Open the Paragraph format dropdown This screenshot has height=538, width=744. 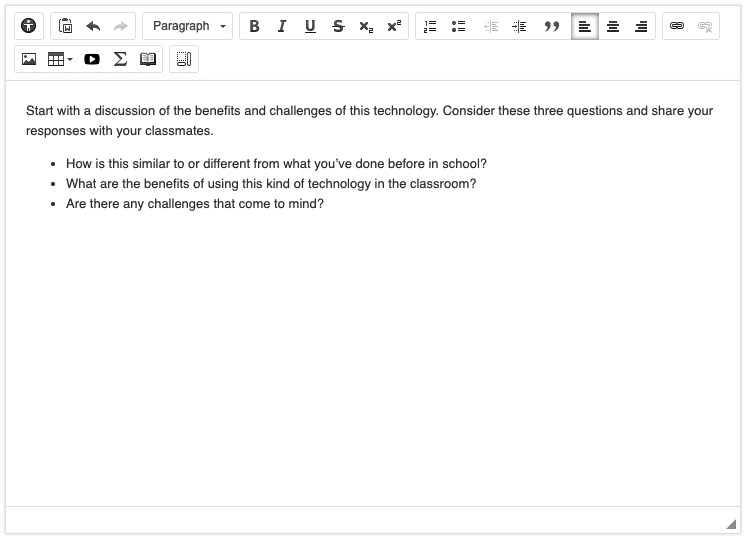point(188,26)
